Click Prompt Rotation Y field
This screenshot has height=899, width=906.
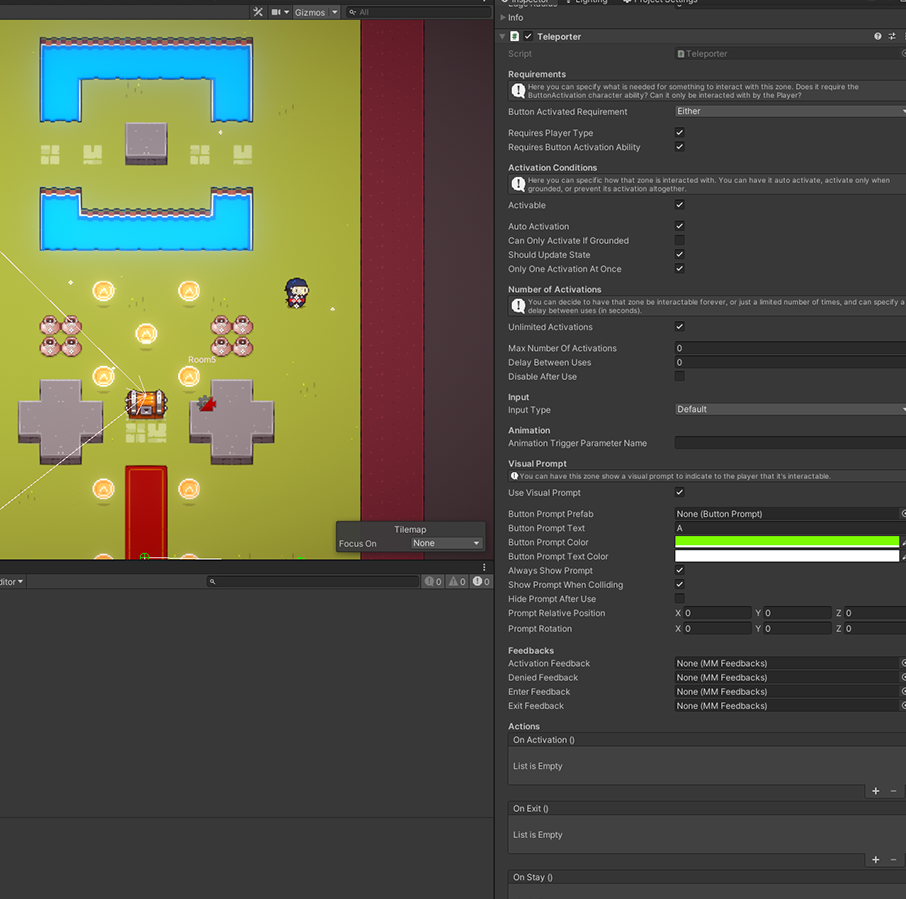797,629
